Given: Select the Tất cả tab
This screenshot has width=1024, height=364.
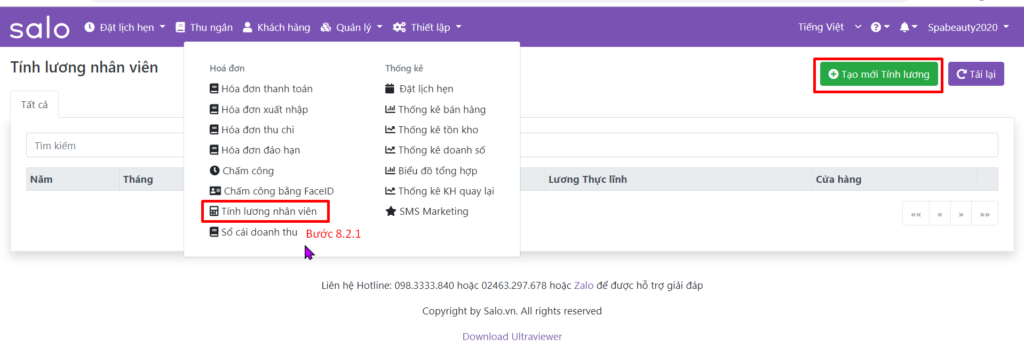Looking at the screenshot, I should coord(35,105).
